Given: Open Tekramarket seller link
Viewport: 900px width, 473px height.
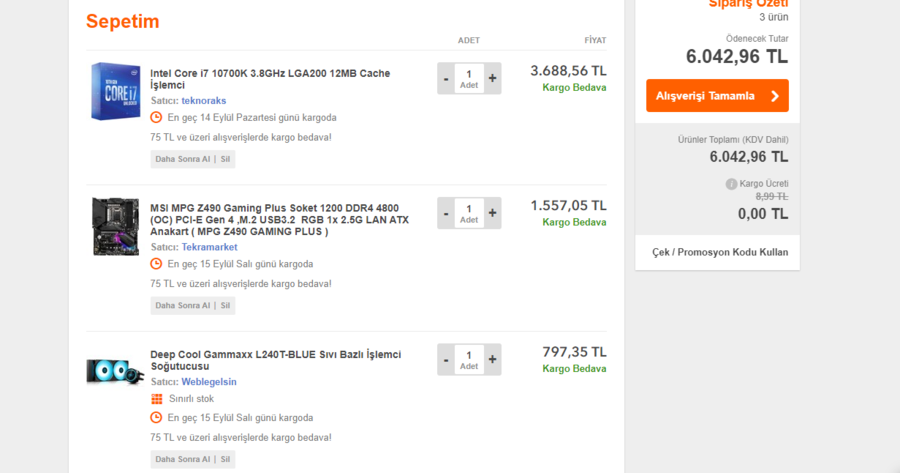Looking at the screenshot, I should pos(210,247).
